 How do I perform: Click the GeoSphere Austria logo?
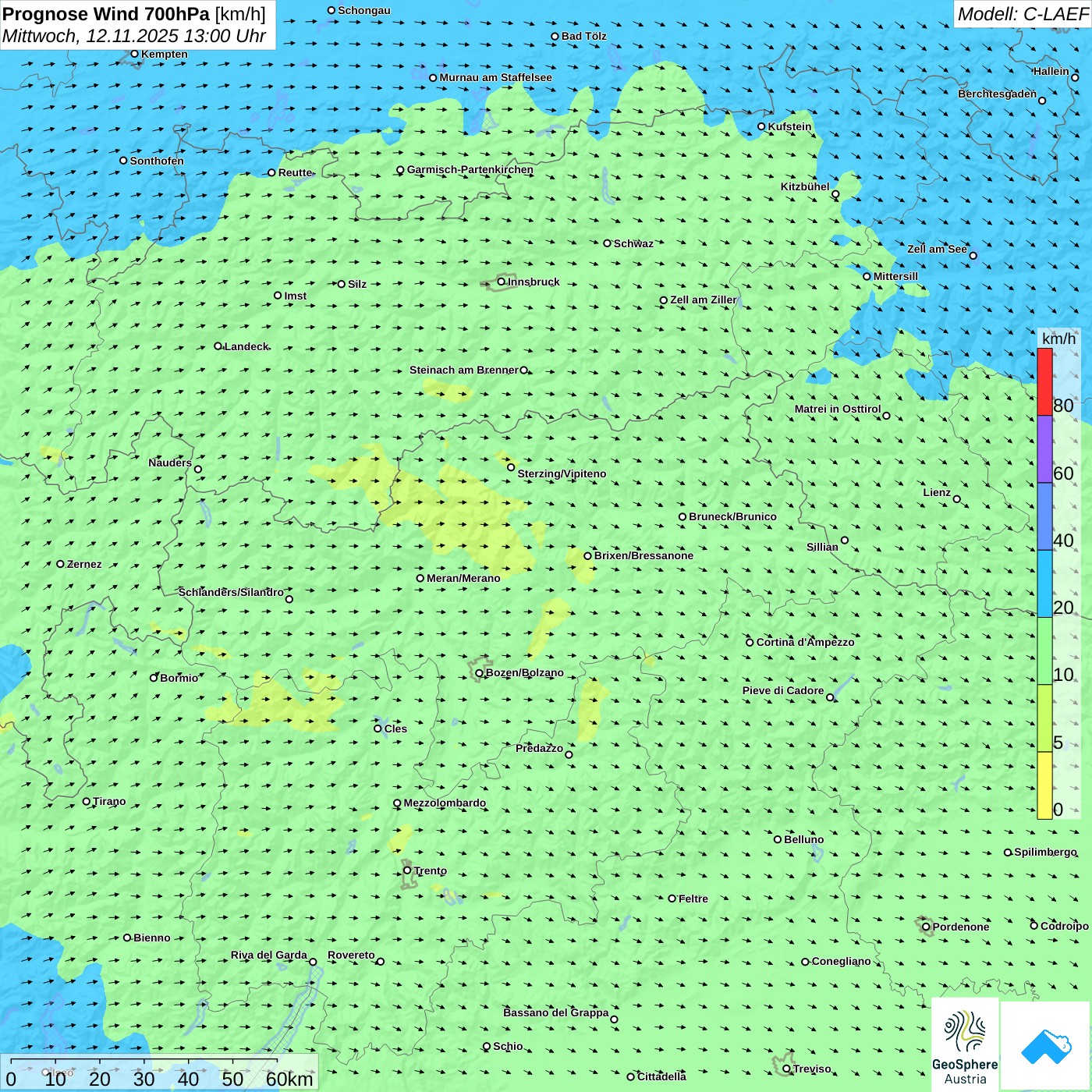point(965,1044)
